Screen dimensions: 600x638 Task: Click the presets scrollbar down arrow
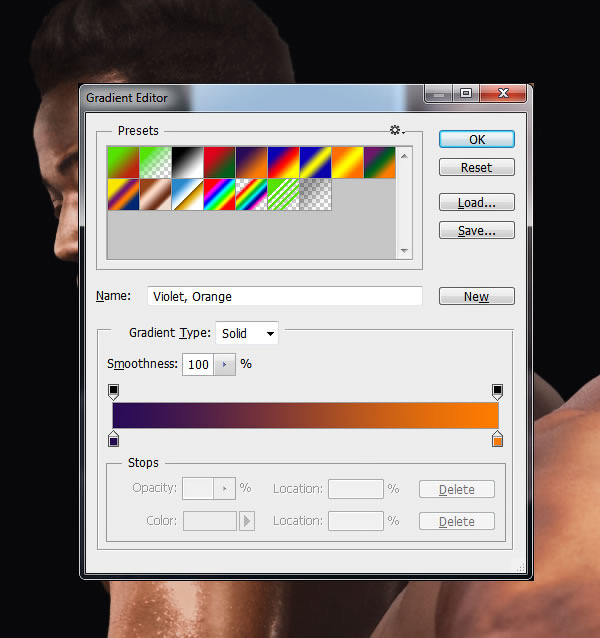point(404,250)
